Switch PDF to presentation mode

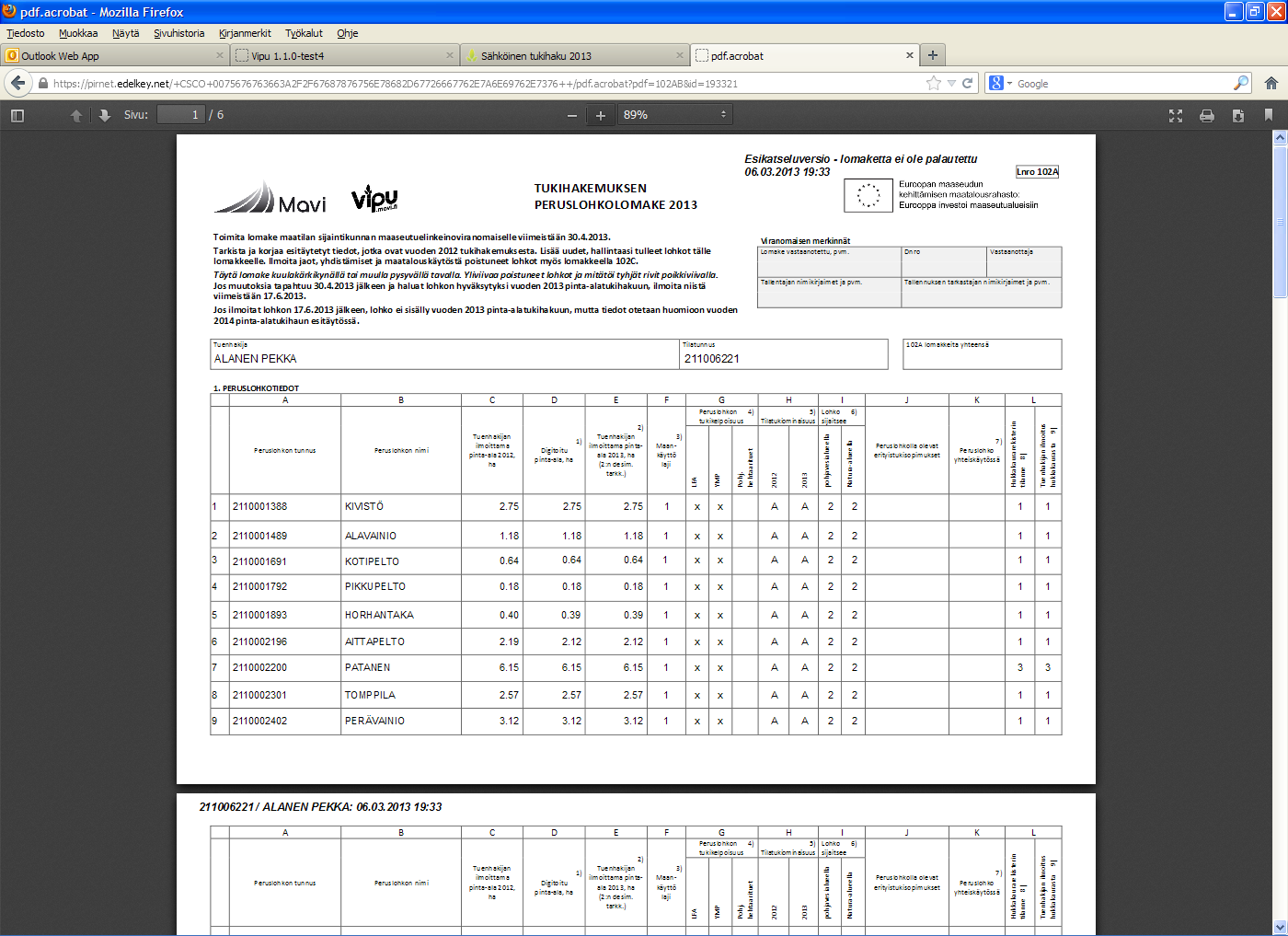[1176, 115]
